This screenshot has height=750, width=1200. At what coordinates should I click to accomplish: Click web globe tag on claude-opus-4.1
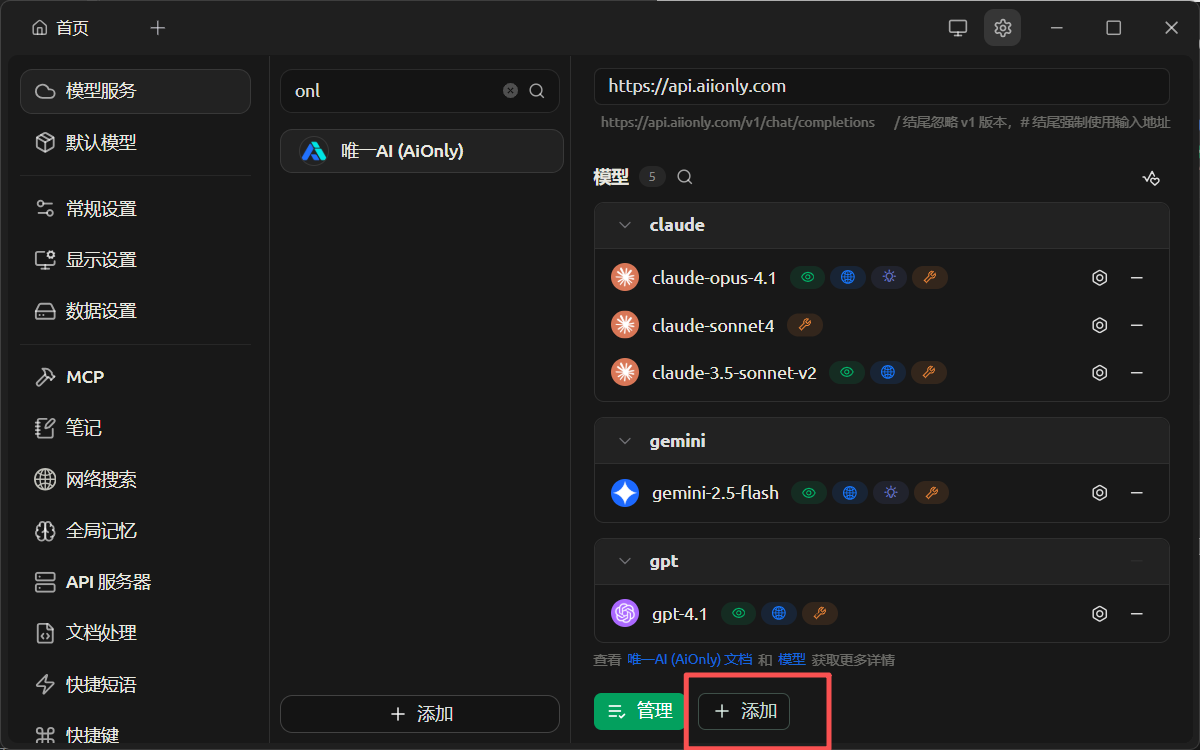point(848,278)
